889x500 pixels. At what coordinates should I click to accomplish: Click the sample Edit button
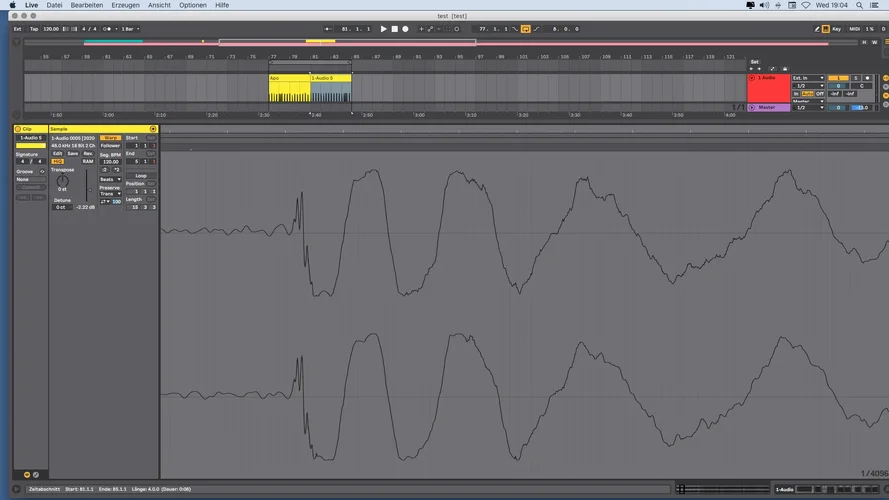[57, 154]
